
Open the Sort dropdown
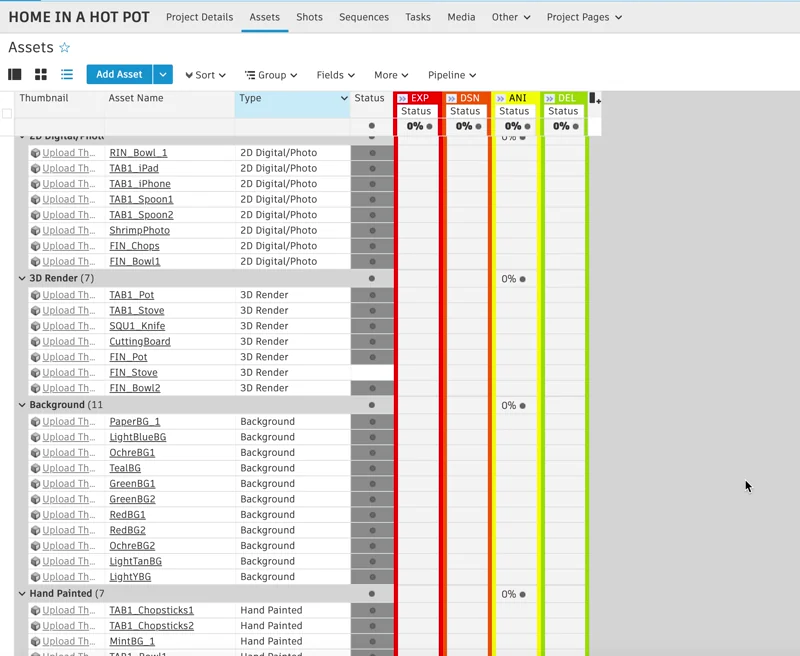tap(205, 75)
